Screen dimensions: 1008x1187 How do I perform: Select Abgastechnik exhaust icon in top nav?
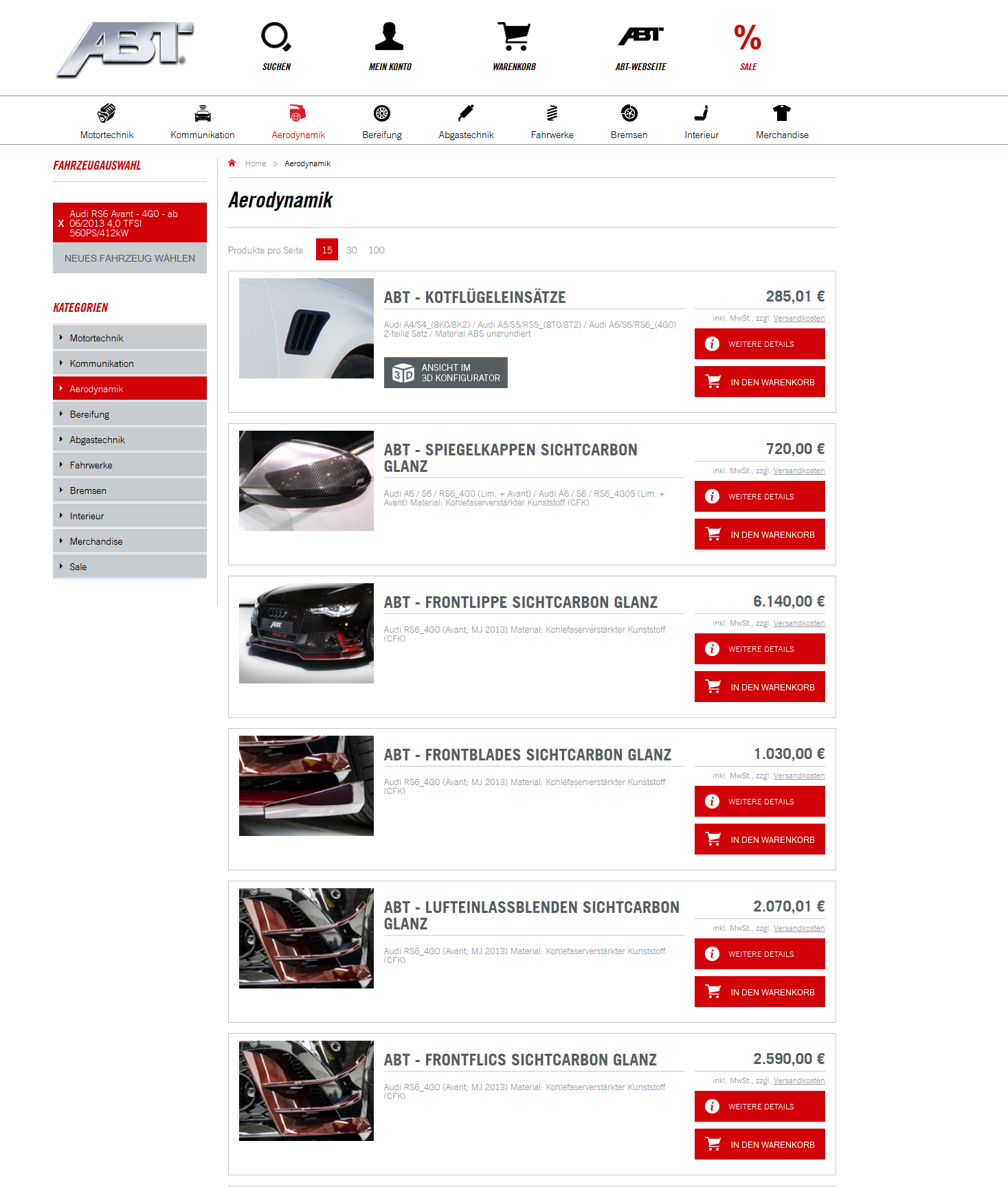(x=467, y=113)
